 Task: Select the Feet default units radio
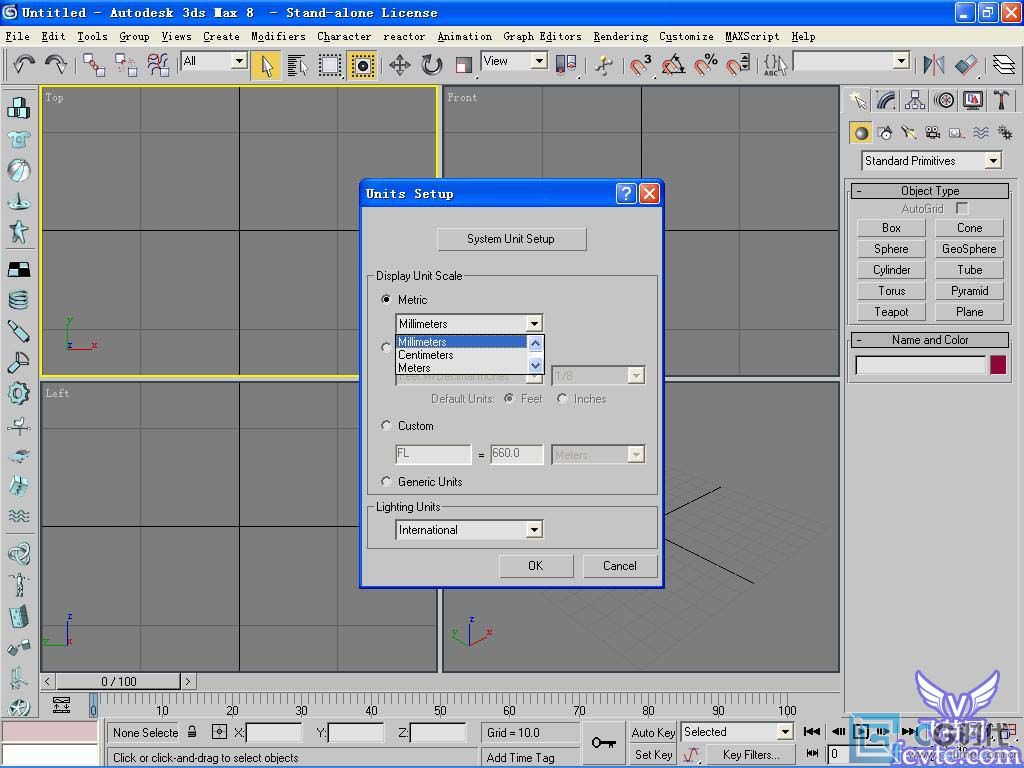coord(509,398)
